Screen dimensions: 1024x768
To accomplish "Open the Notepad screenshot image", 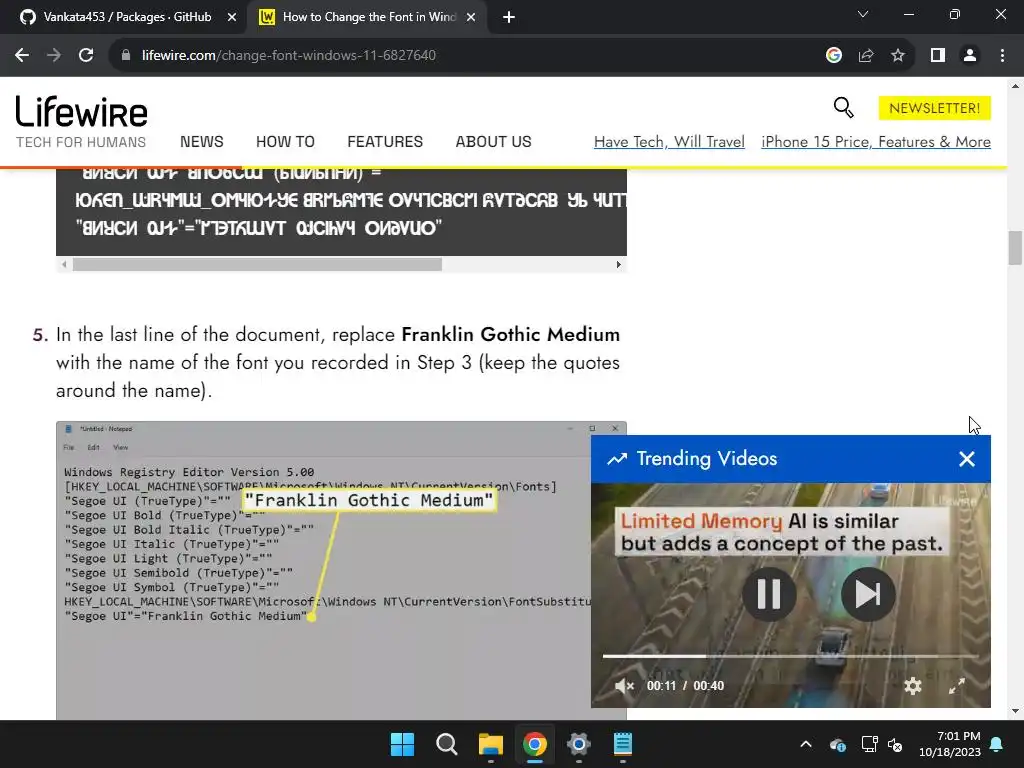I will [323, 570].
